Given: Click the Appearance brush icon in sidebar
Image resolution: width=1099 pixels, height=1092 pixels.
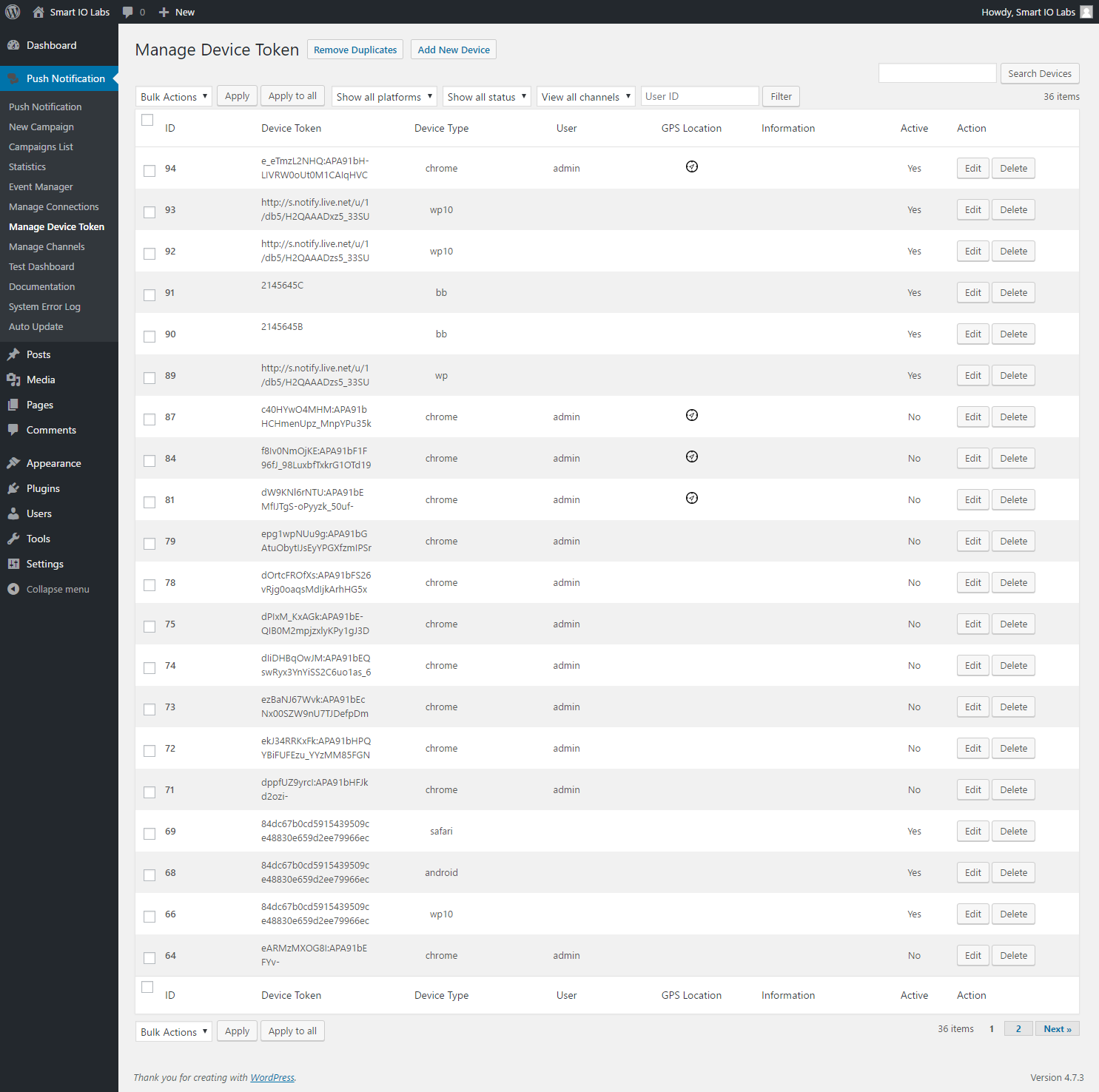Looking at the screenshot, I should click(x=13, y=463).
